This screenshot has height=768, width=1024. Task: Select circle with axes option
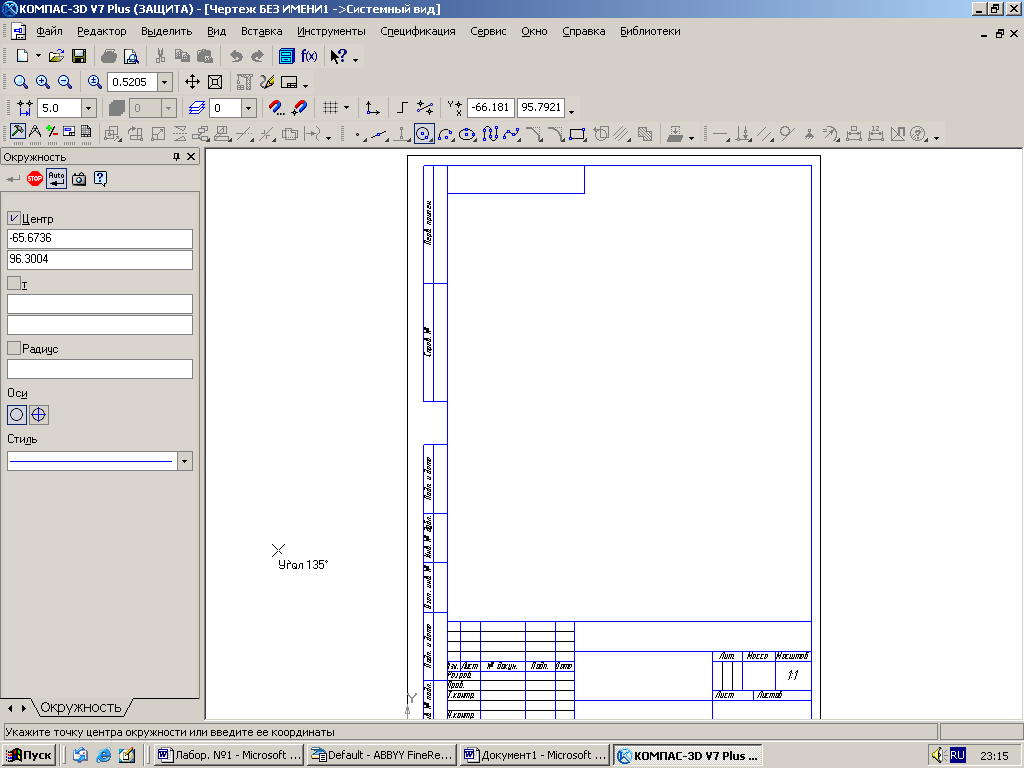point(39,415)
